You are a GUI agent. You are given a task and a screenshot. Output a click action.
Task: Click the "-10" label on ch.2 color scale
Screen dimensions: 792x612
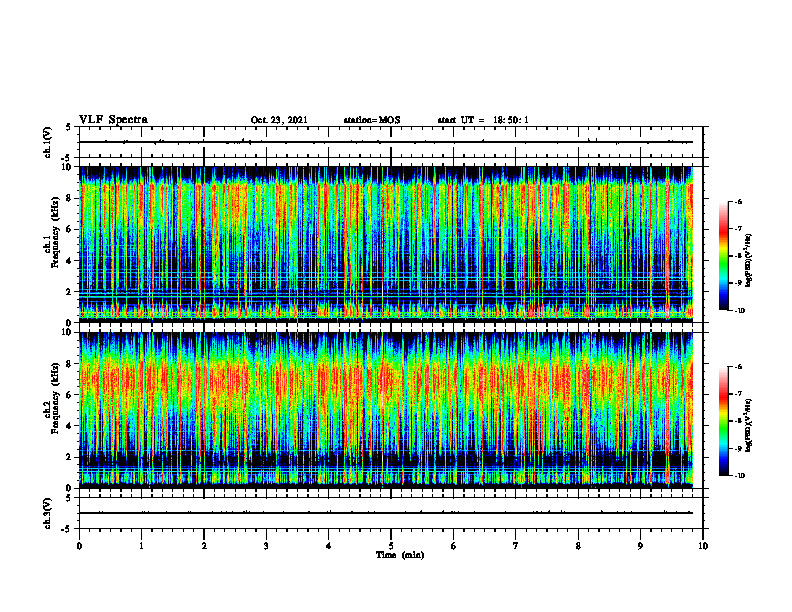pos(739,476)
